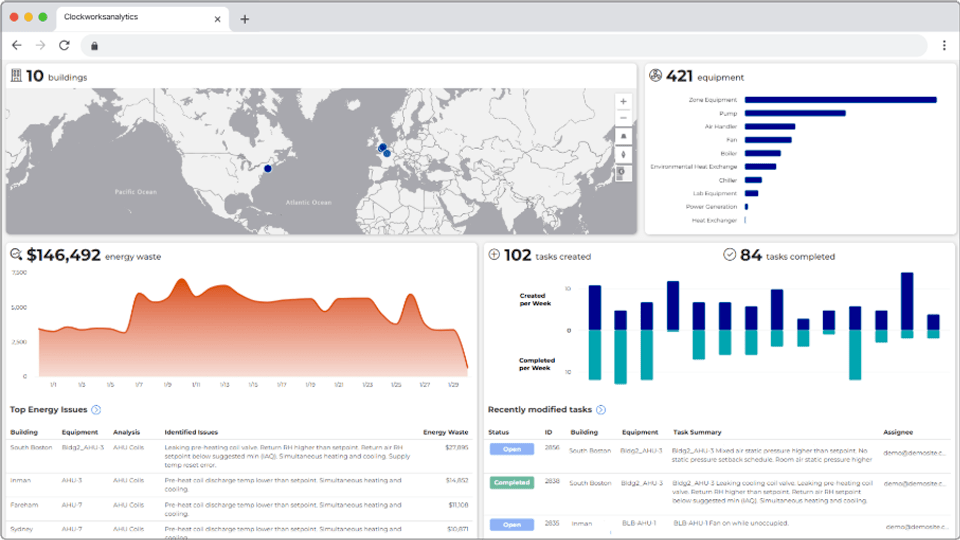Image resolution: width=960 pixels, height=540 pixels.
Task: Click the equipment fan icon
Action: click(x=655, y=75)
